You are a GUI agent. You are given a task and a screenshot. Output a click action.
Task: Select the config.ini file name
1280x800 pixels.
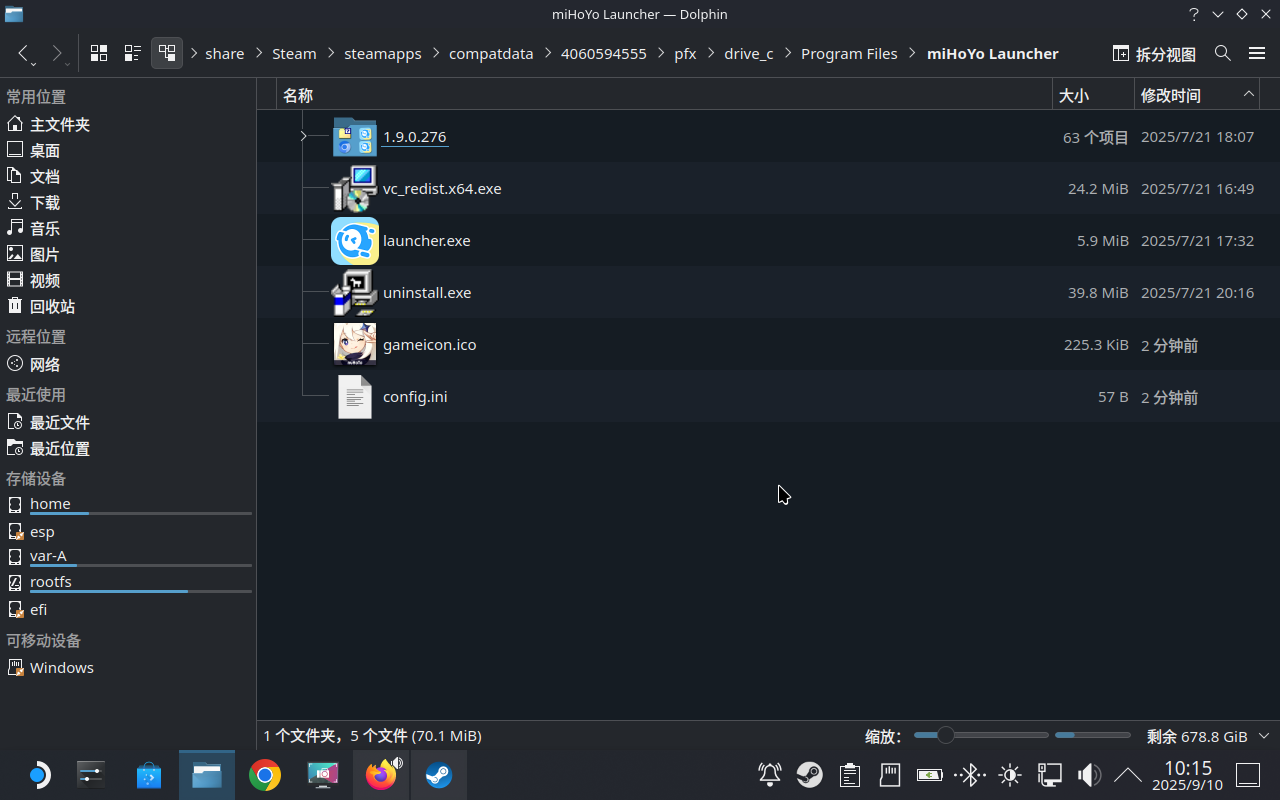(x=415, y=396)
